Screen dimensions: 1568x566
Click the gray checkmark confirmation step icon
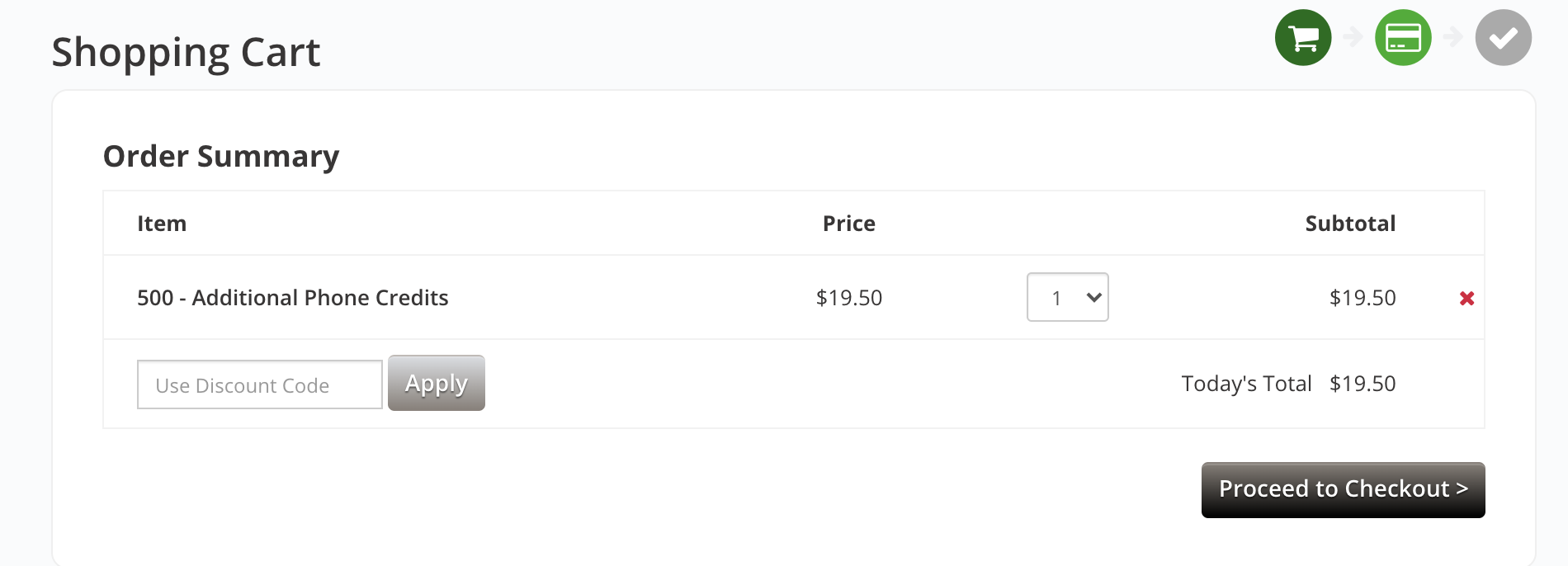pyautogui.click(x=1504, y=37)
